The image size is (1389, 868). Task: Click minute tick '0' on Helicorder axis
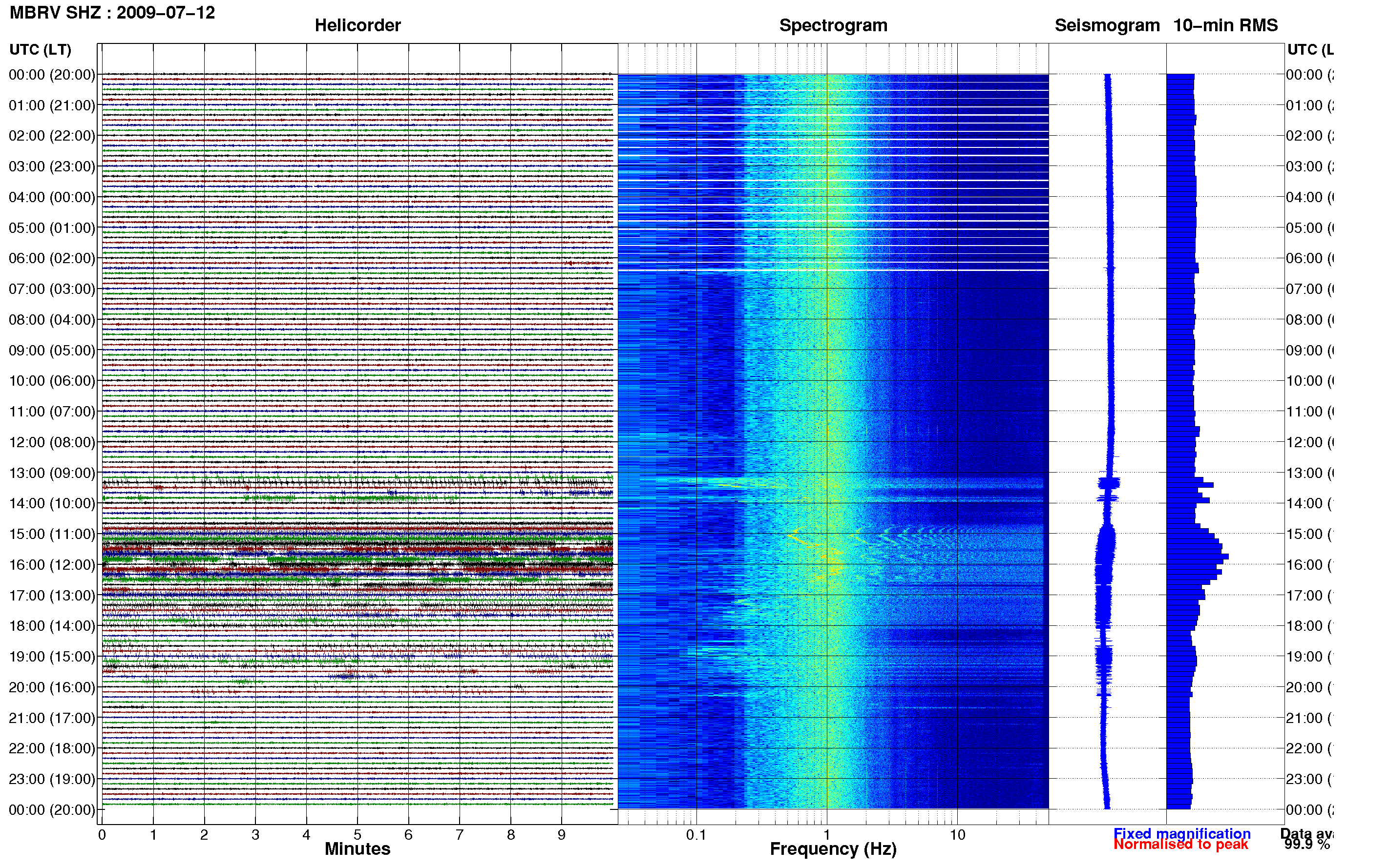pos(102,835)
